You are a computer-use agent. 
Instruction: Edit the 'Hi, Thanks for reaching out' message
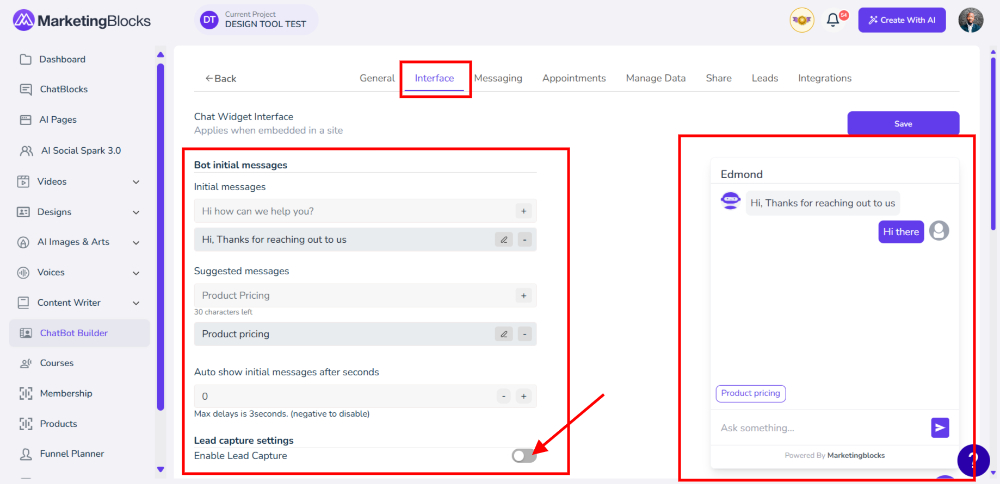pos(504,240)
